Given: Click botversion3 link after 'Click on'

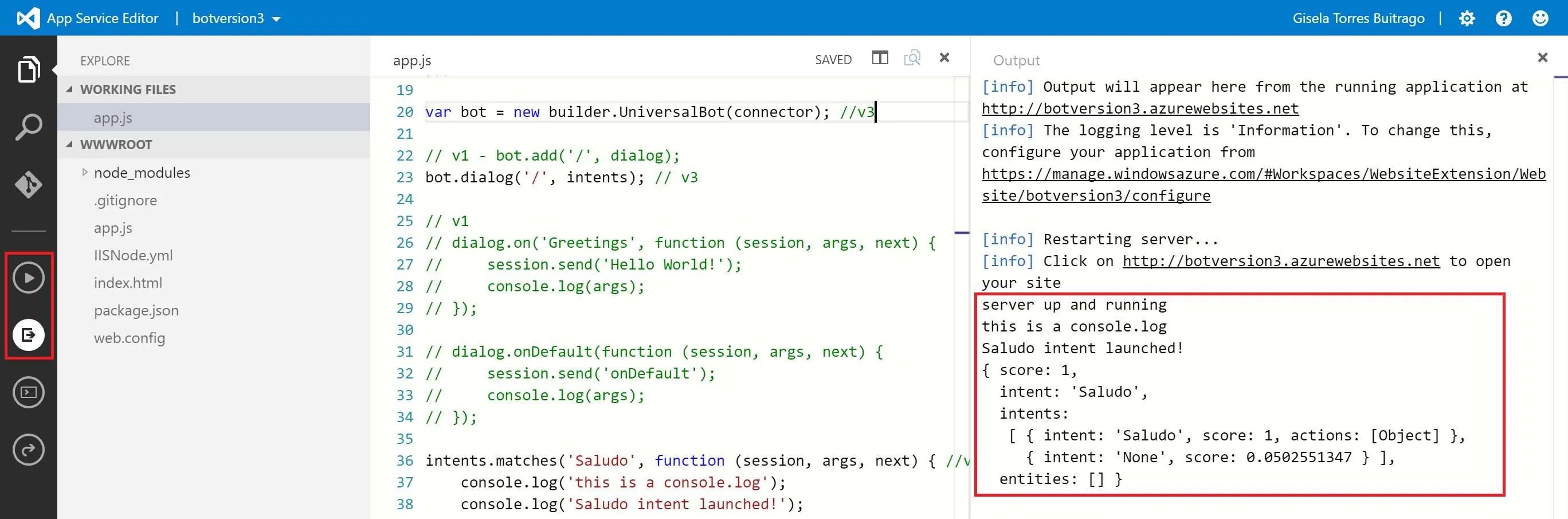Looking at the screenshot, I should pyautogui.click(x=1281, y=262).
